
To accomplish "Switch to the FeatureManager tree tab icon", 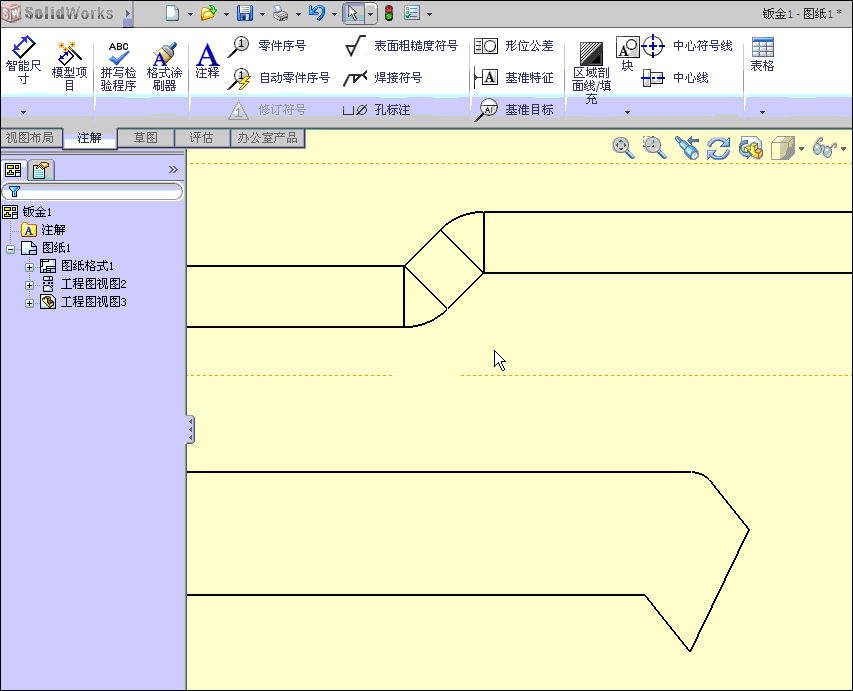I will (14, 170).
